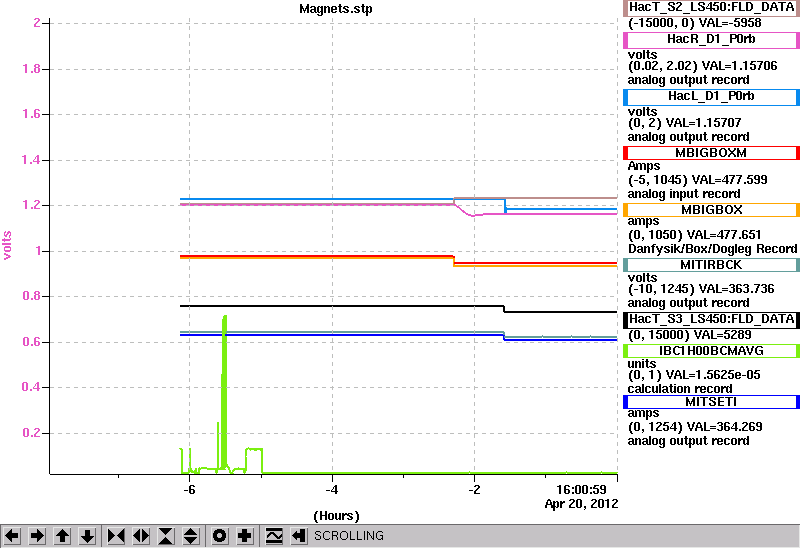Image resolution: width=800 pixels, height=548 pixels.
Task: Click the (Hours) x-axis label
Action: [x=336, y=516]
